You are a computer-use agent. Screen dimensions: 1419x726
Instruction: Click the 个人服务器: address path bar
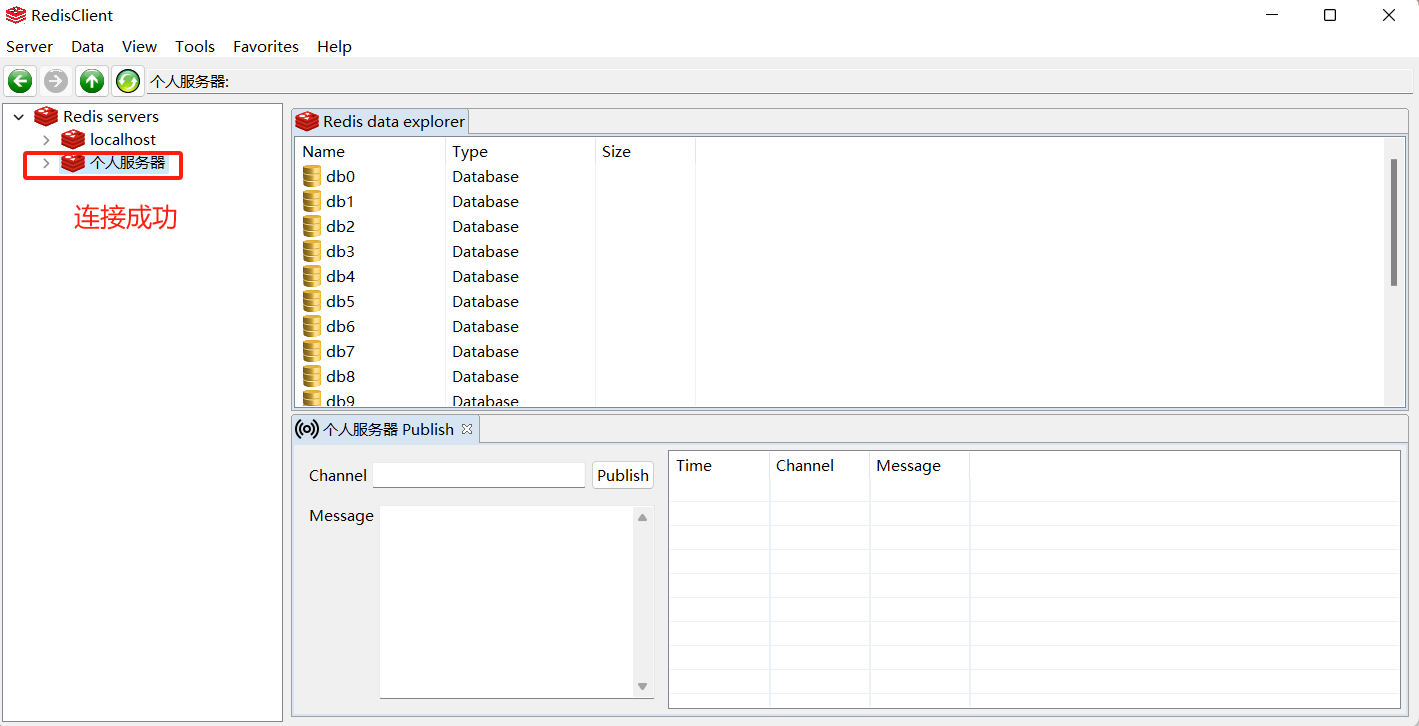point(780,81)
